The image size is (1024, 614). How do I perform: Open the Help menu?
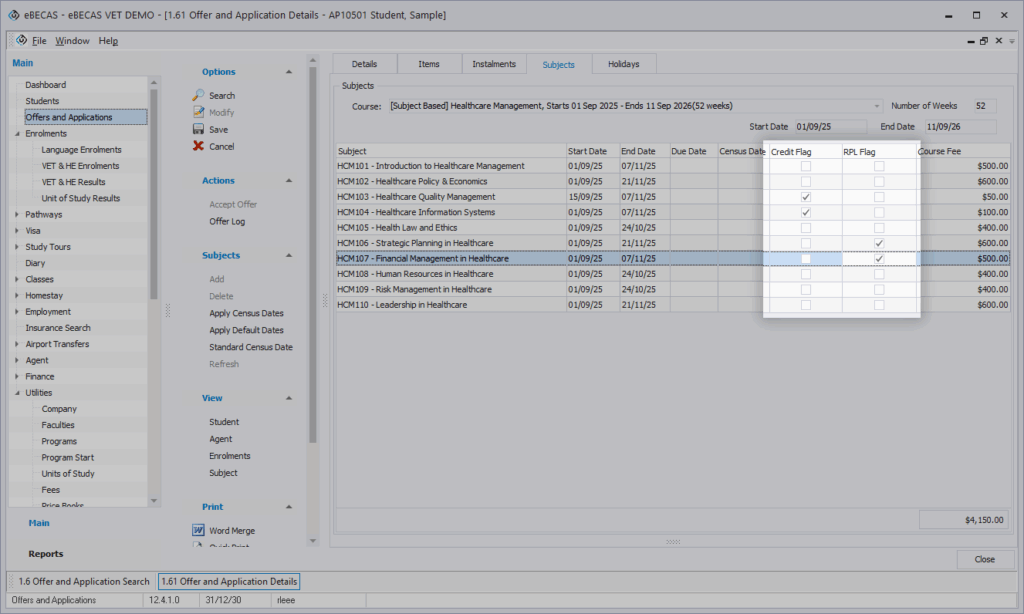pos(108,40)
